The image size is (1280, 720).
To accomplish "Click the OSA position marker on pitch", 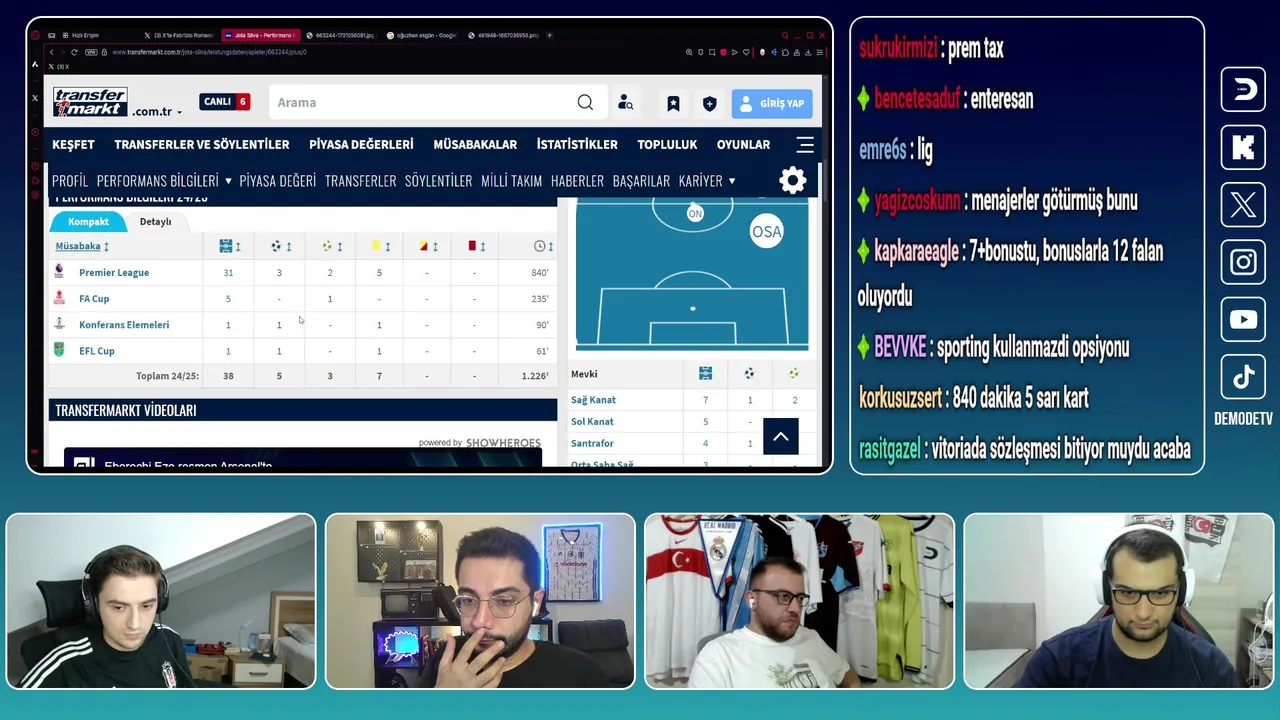I will click(766, 232).
